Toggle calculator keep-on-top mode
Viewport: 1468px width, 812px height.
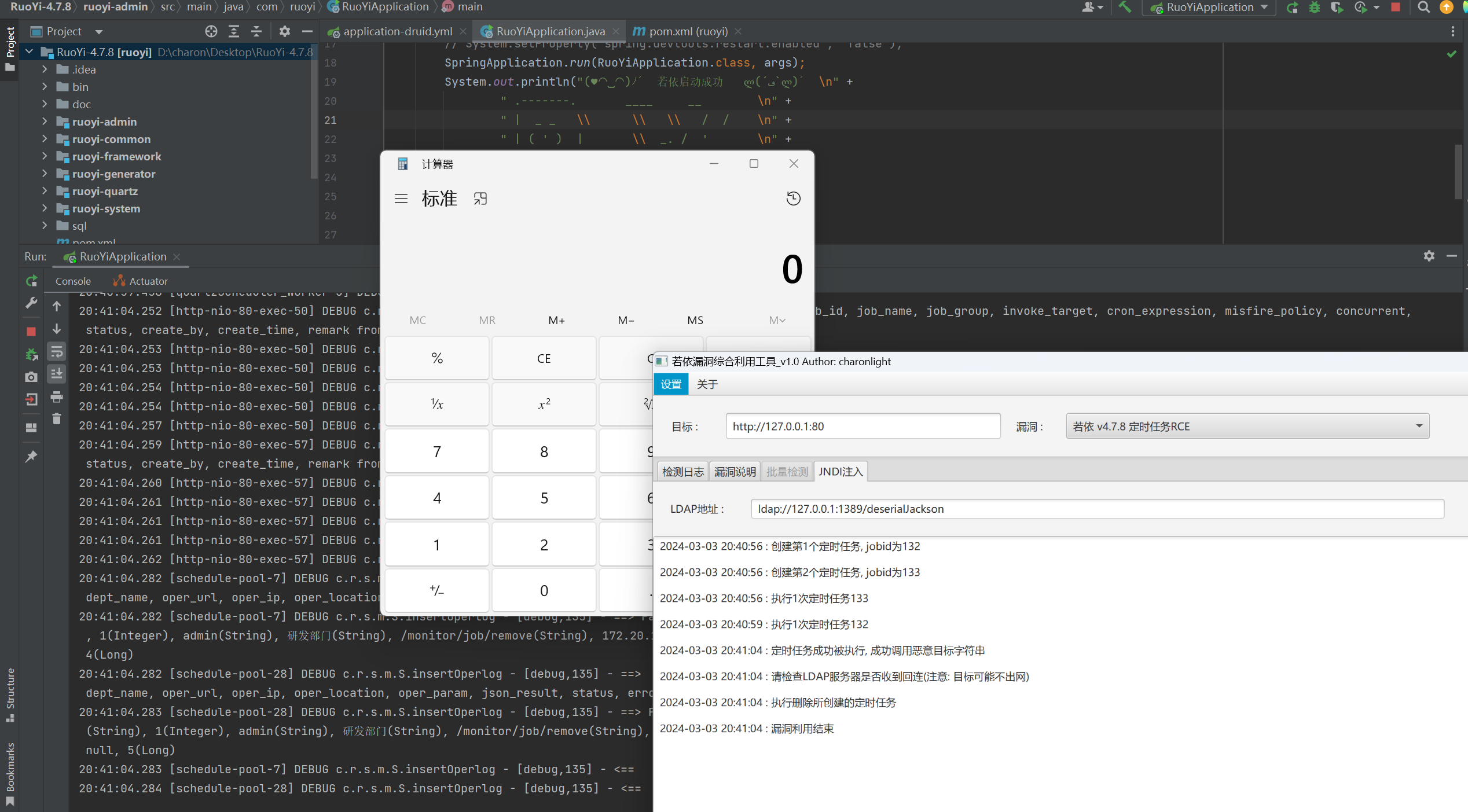point(480,199)
